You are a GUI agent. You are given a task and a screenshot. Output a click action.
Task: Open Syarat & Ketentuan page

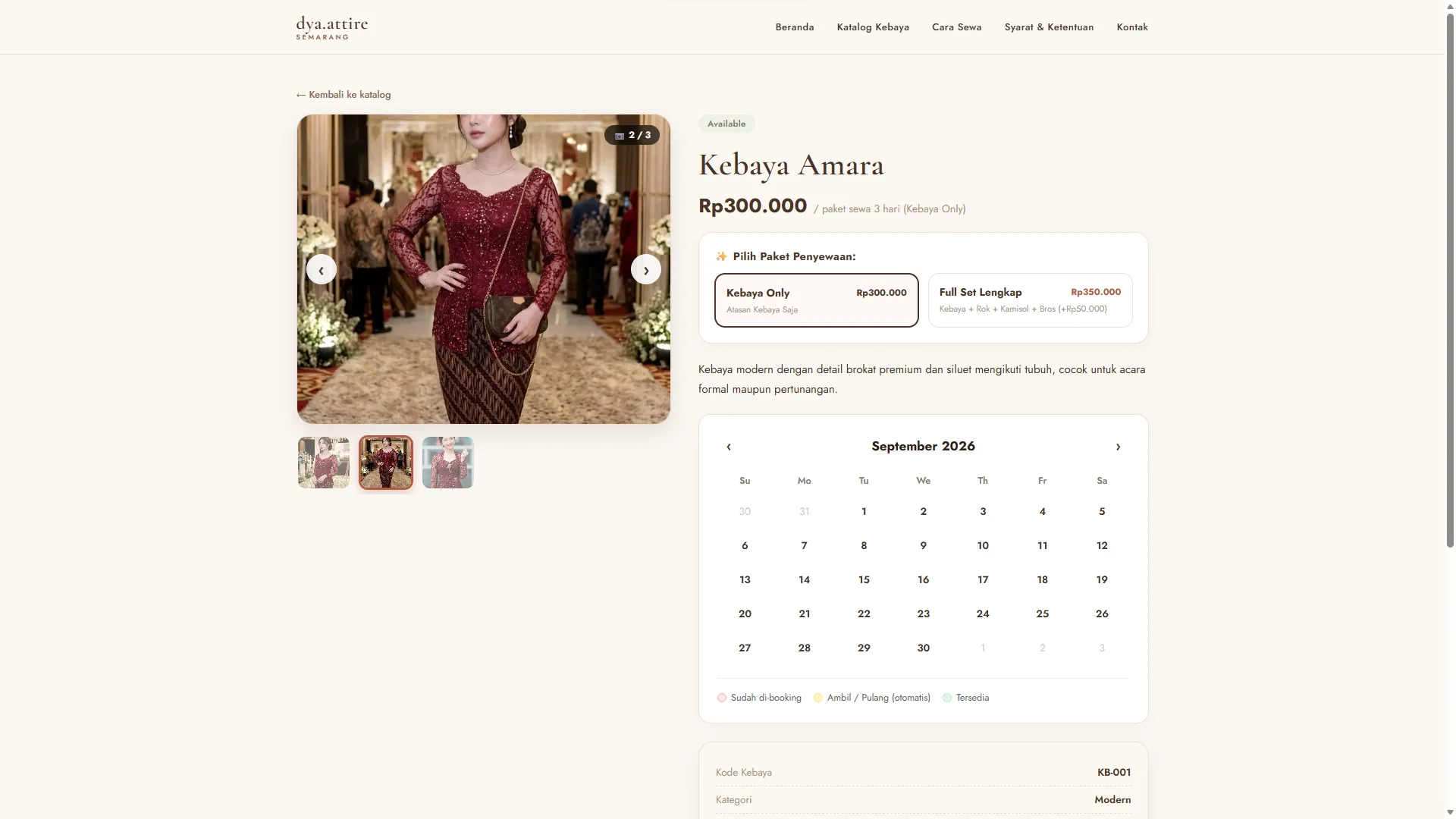coord(1049,27)
